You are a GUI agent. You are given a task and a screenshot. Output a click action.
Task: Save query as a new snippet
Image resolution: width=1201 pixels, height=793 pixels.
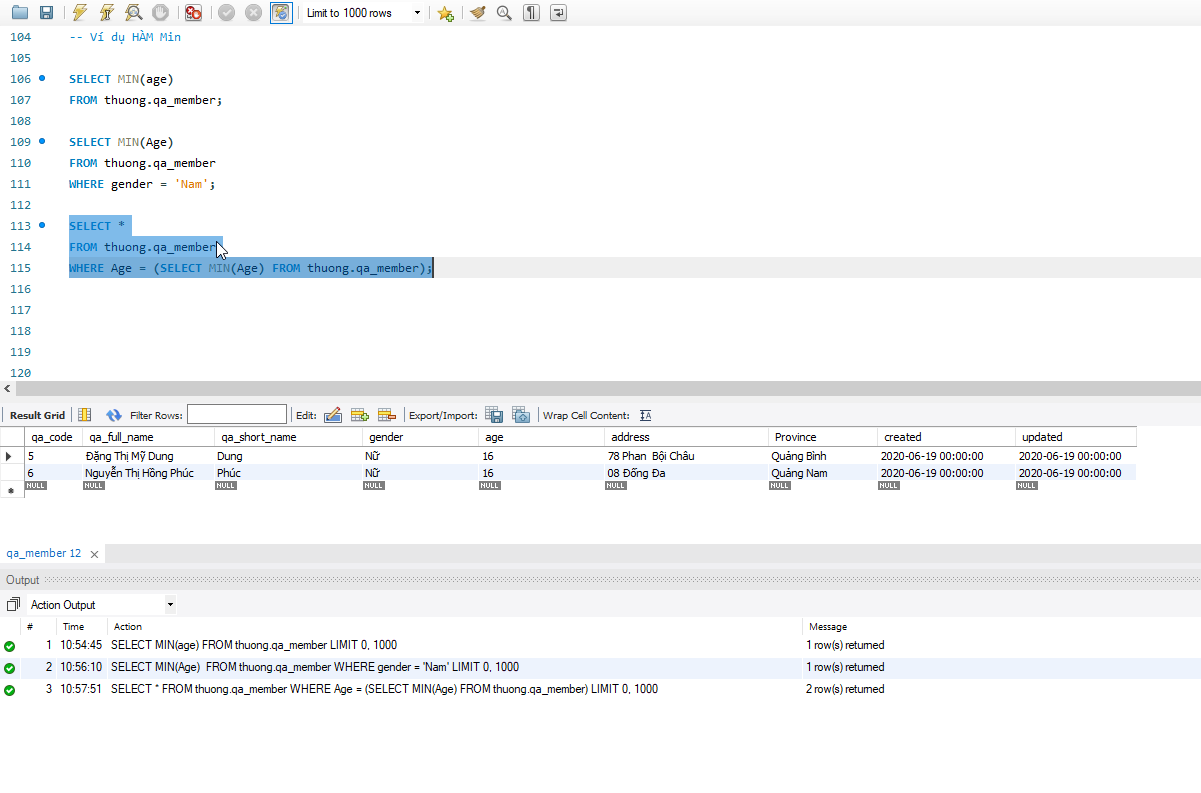pos(445,12)
